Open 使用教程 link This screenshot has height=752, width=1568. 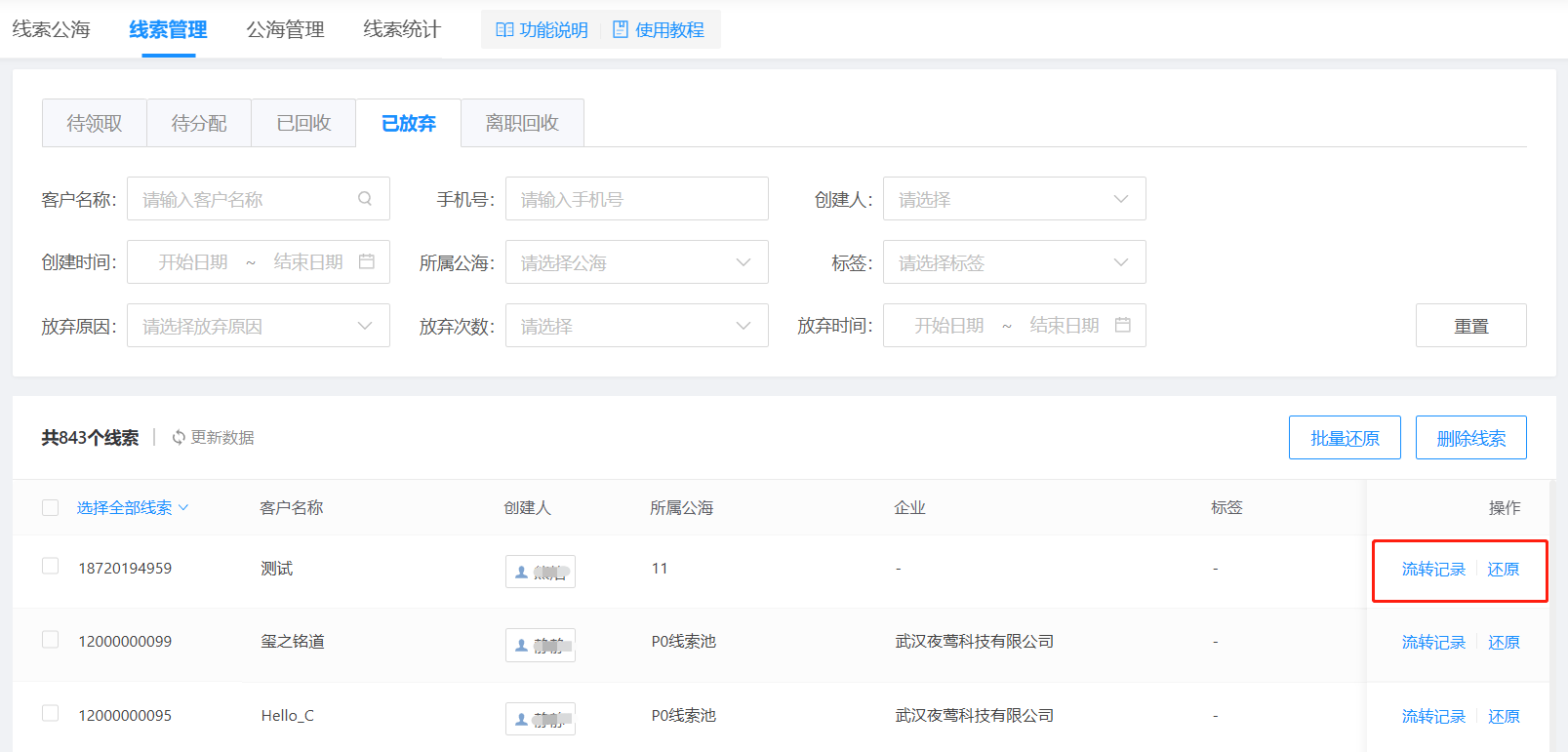pos(669,30)
